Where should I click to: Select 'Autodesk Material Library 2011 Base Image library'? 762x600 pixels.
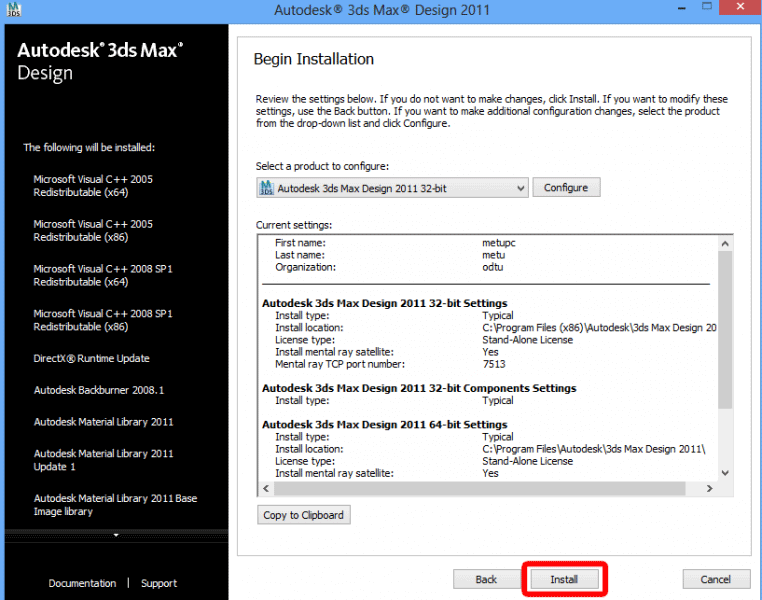[115, 505]
